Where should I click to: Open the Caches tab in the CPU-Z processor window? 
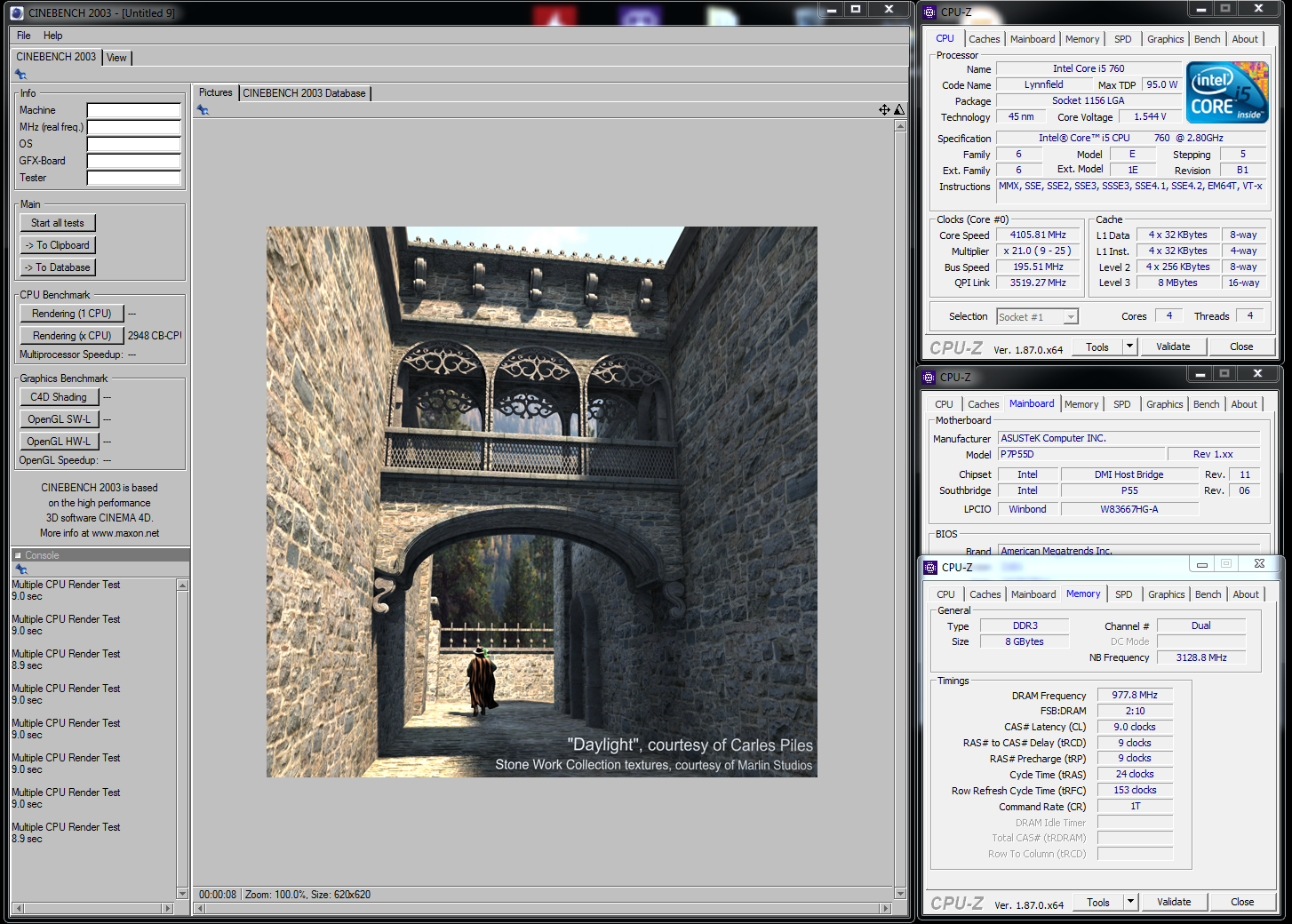pos(985,39)
